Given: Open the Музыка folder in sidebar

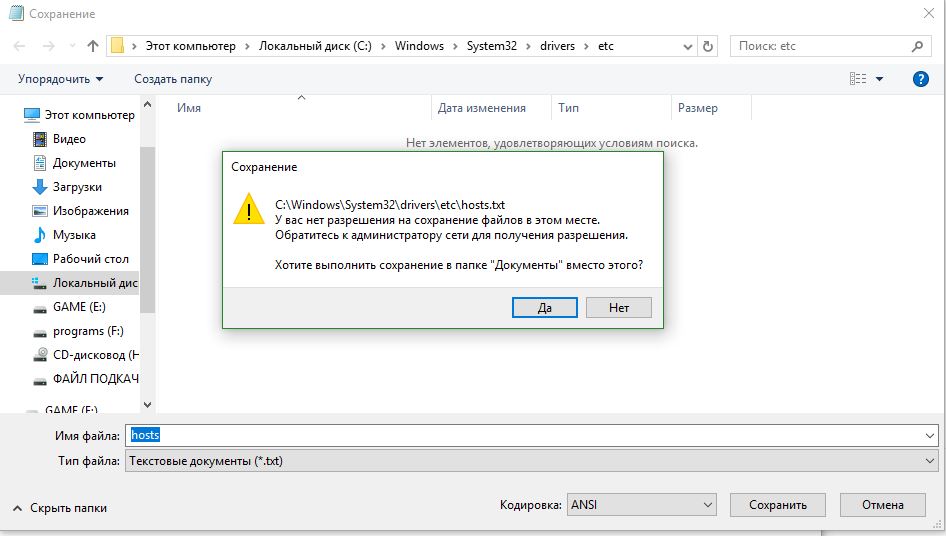Looking at the screenshot, I should pos(74,235).
